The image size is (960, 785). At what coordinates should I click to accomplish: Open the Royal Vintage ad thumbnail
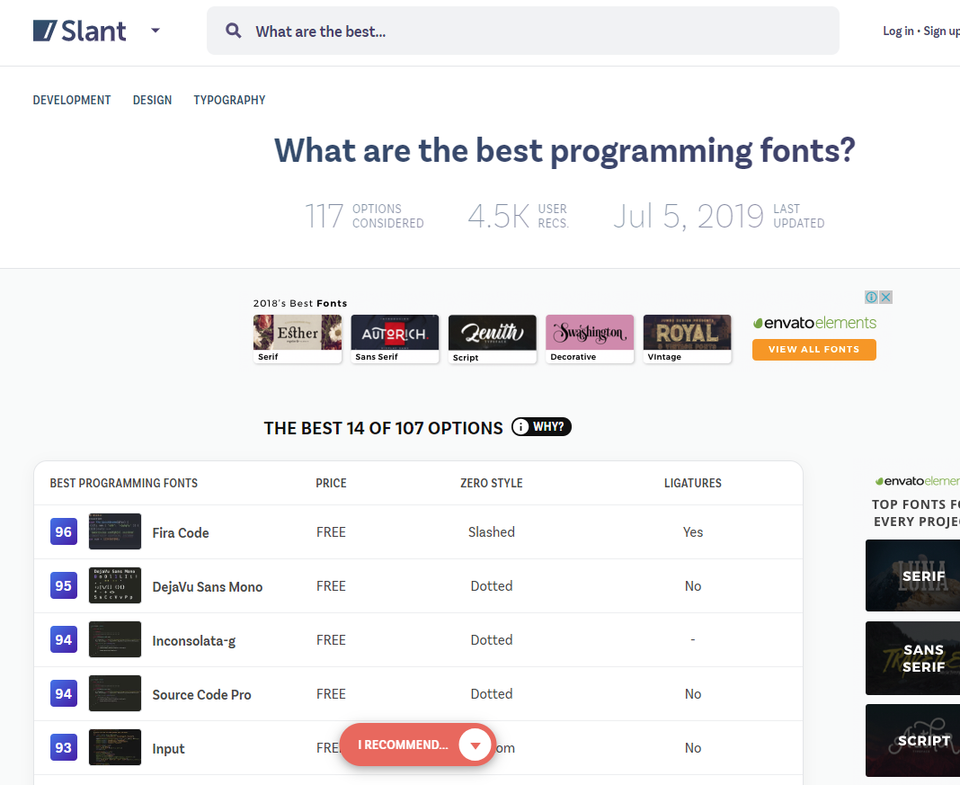click(687, 339)
